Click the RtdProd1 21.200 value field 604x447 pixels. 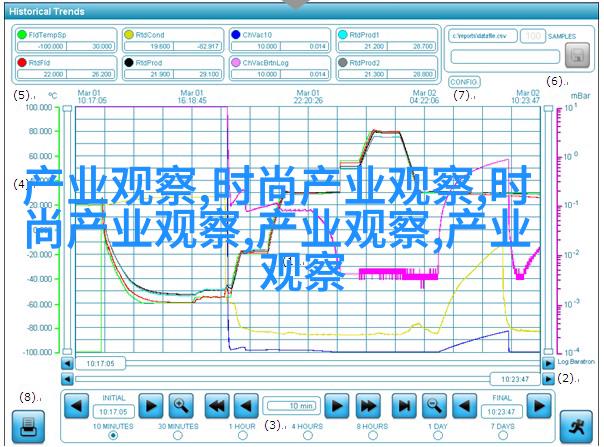point(363,46)
